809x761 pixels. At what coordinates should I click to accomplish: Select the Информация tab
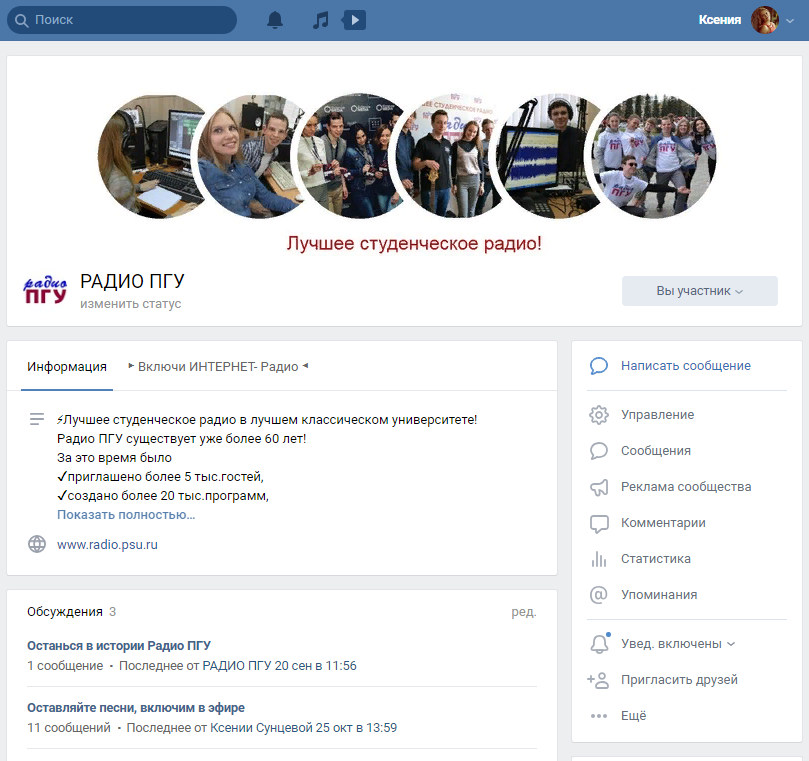click(67, 367)
